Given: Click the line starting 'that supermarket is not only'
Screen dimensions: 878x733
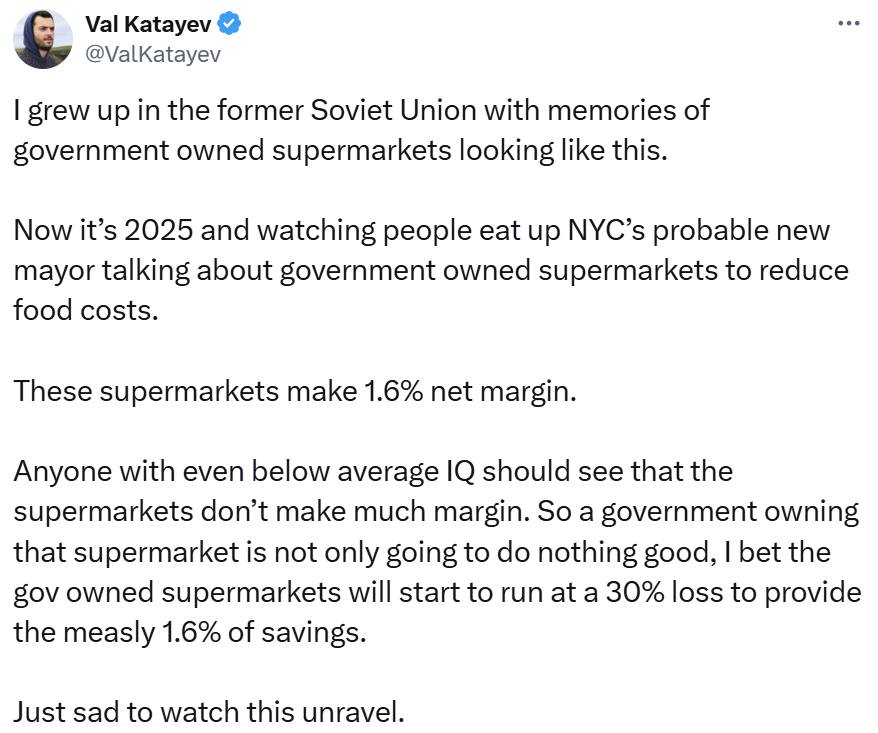Looking at the screenshot, I should pos(422,553).
